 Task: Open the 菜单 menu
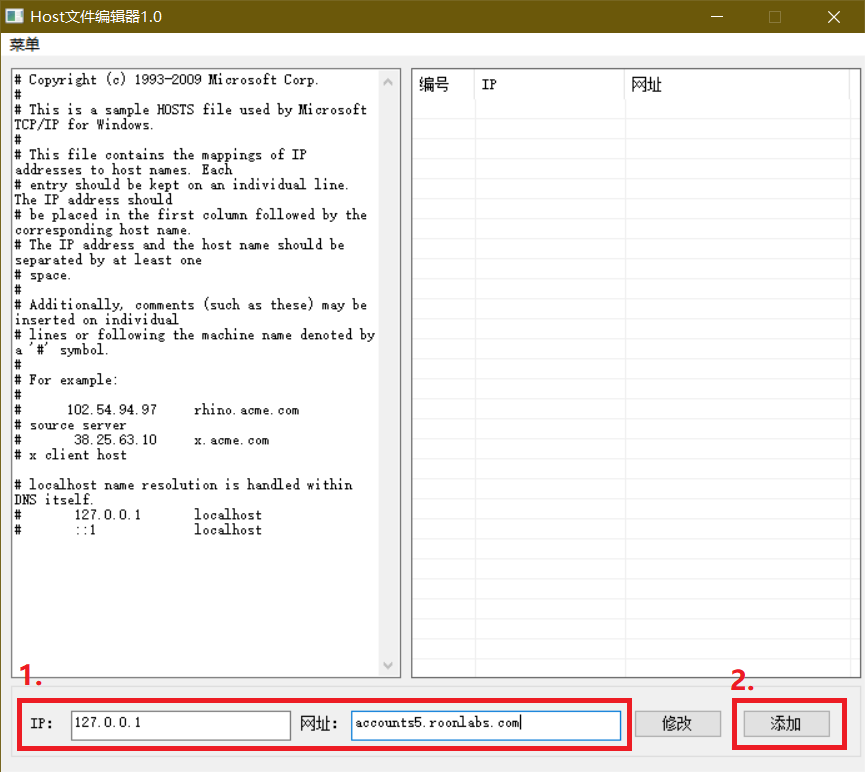(25, 45)
